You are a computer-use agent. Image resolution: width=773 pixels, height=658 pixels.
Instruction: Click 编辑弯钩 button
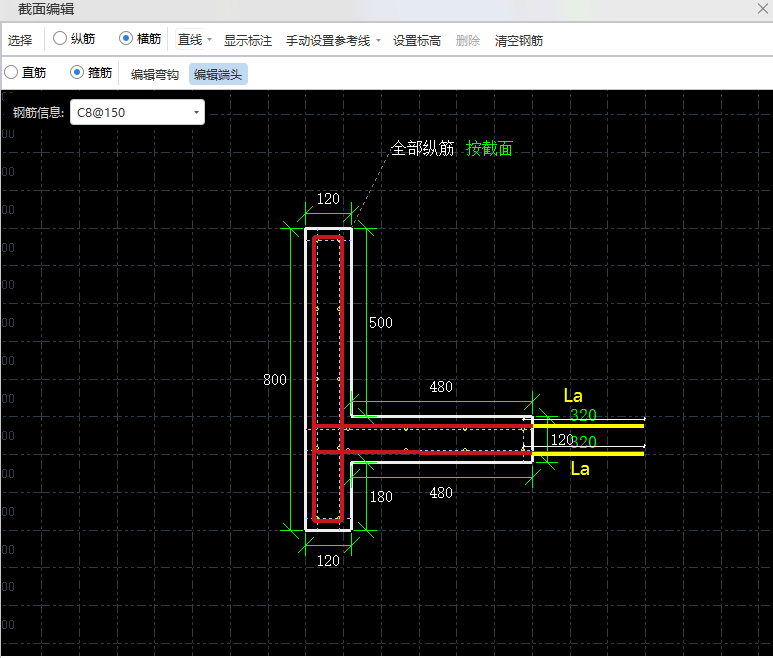pos(154,74)
